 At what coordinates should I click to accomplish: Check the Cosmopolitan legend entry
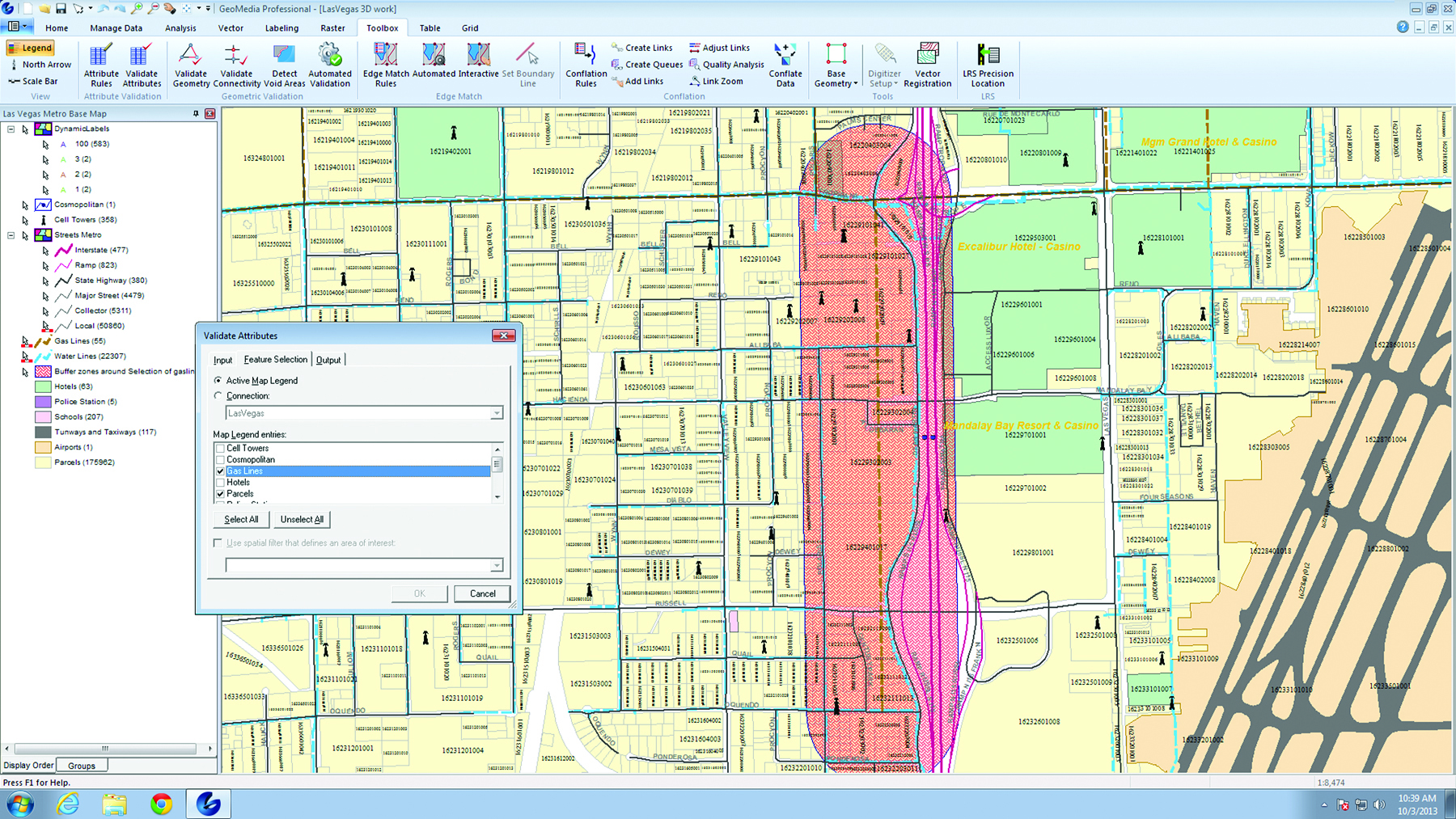point(220,459)
